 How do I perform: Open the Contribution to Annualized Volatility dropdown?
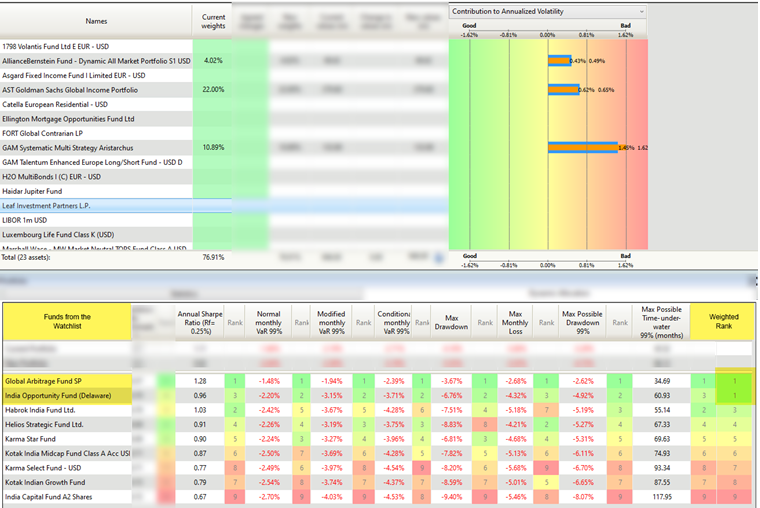tap(548, 11)
